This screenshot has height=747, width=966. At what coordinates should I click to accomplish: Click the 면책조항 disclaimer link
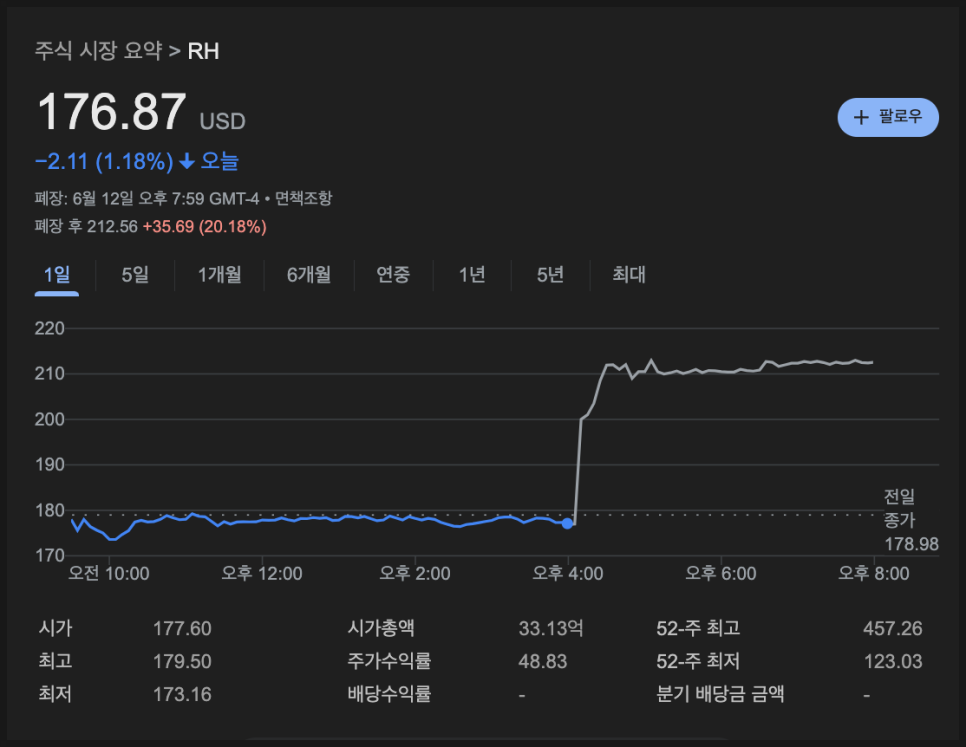(x=303, y=198)
